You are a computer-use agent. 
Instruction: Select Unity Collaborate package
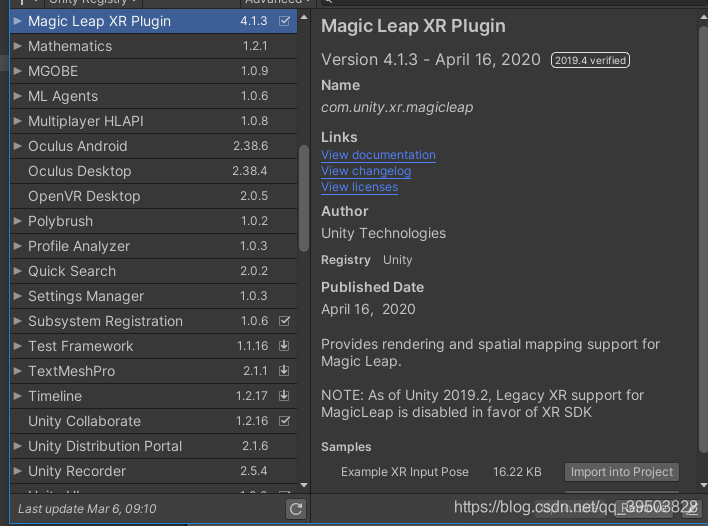tap(154, 421)
